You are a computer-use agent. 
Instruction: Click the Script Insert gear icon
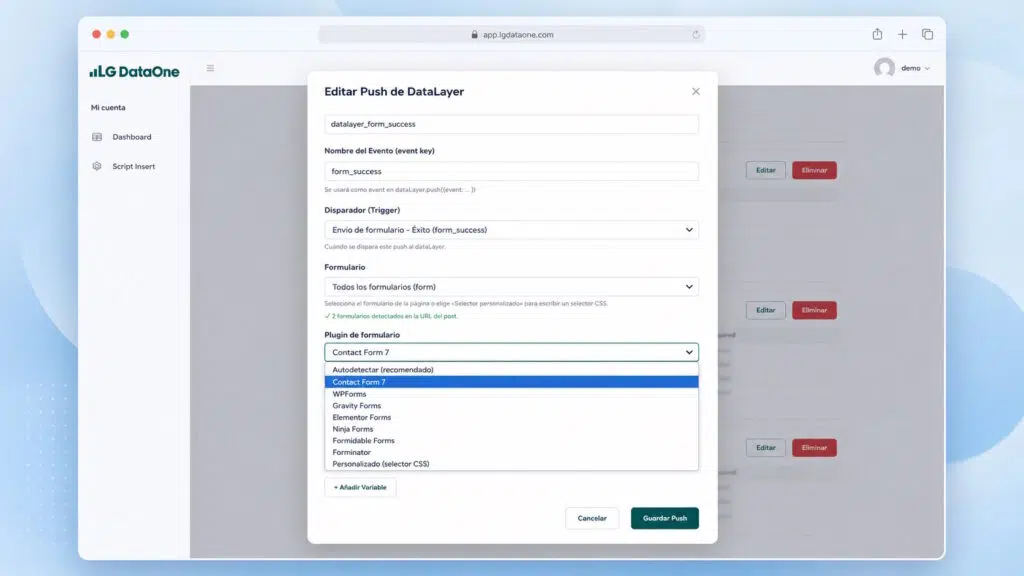(x=97, y=167)
